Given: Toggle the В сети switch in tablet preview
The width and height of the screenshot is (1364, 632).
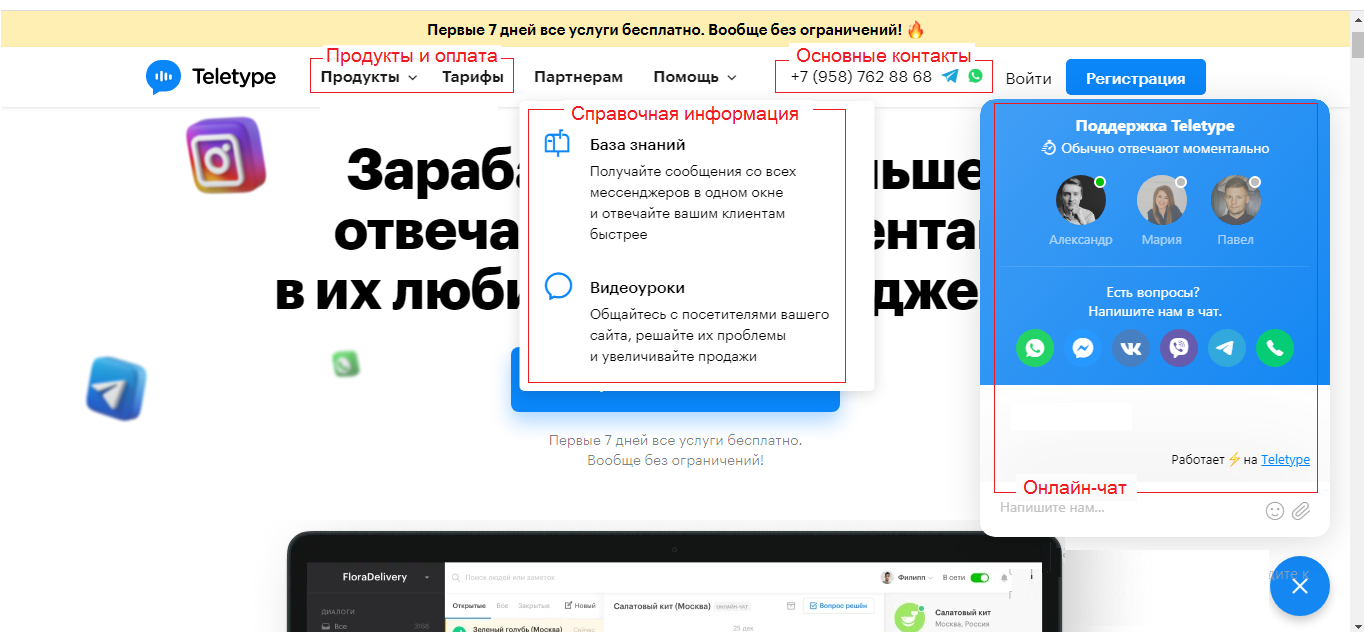Looking at the screenshot, I should (x=979, y=577).
